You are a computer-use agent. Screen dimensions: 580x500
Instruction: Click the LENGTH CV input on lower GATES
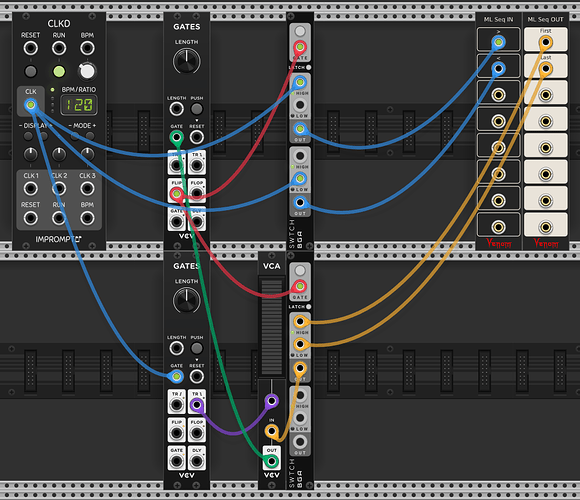176,348
